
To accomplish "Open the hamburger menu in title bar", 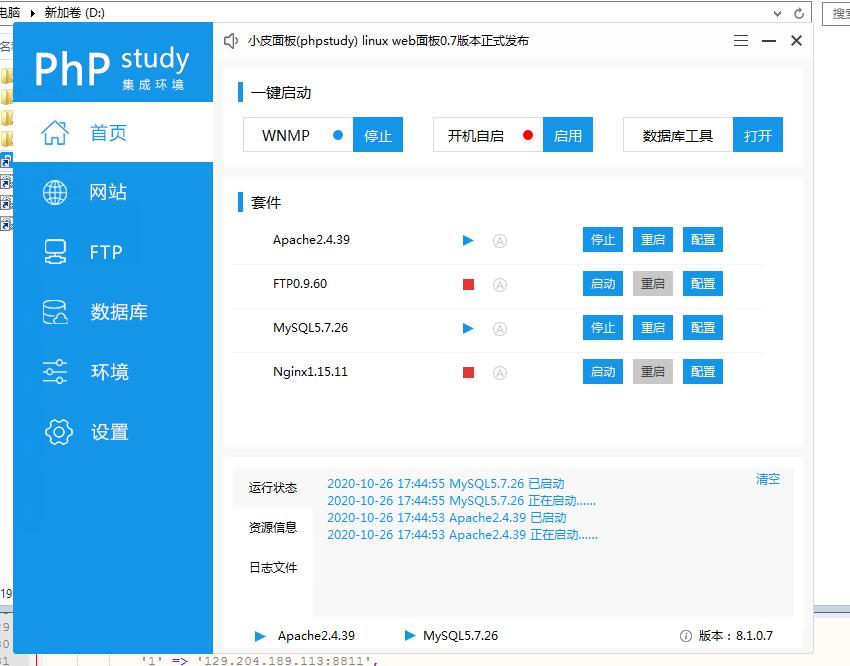I will point(741,41).
